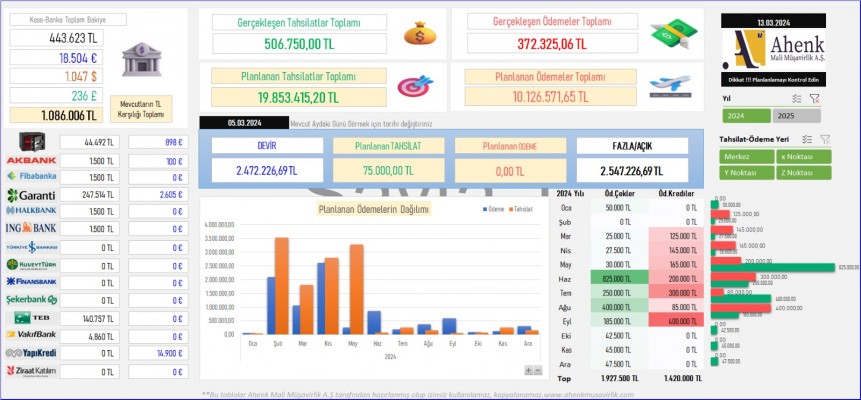Click the bank building icon
861x400 pixels.
(x=139, y=60)
